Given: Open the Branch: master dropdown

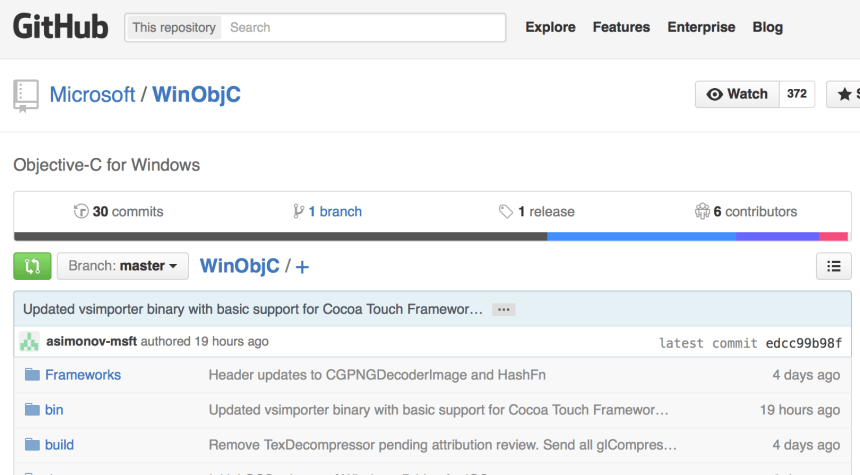Looking at the screenshot, I should (123, 266).
